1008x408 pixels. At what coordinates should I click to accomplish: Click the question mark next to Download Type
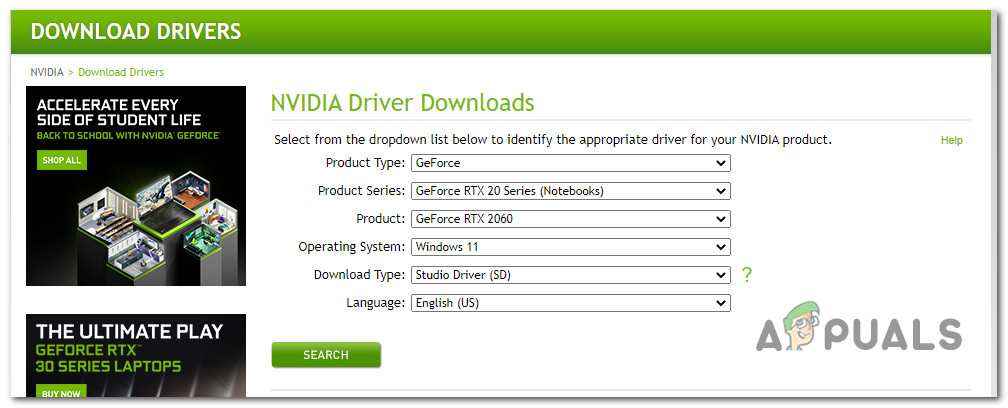tap(746, 275)
